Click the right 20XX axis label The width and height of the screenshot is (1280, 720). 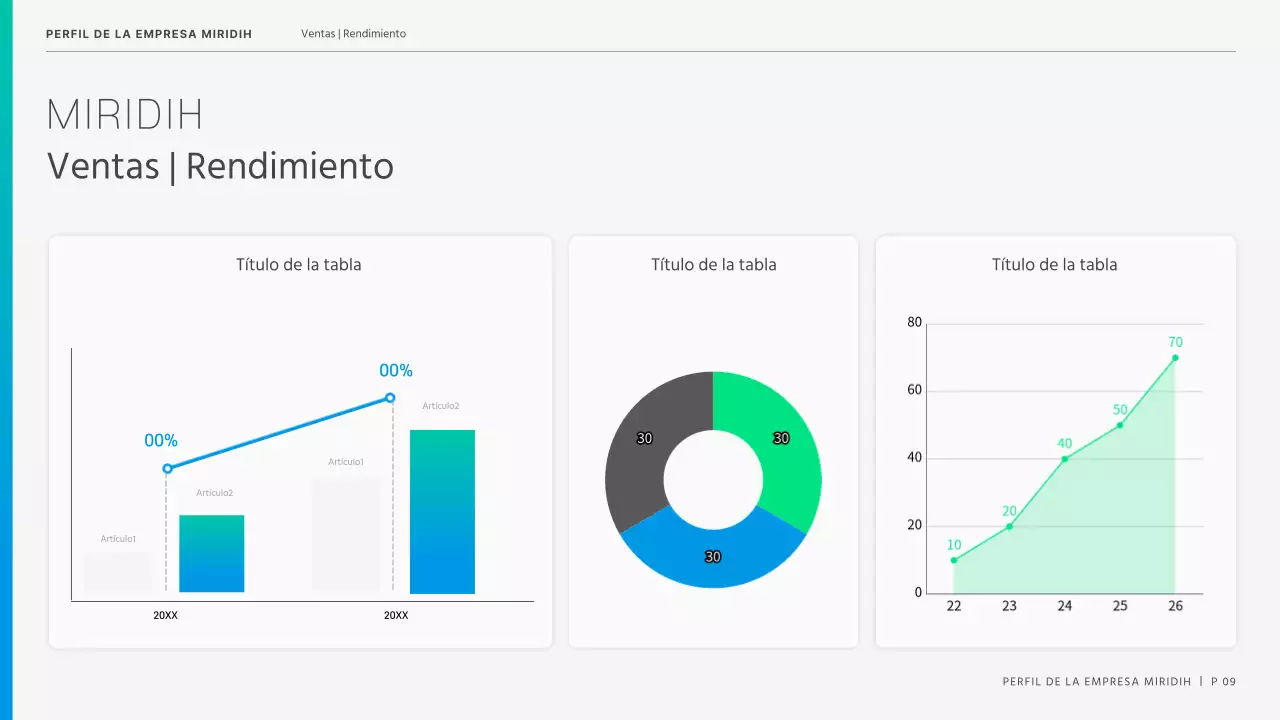point(396,615)
